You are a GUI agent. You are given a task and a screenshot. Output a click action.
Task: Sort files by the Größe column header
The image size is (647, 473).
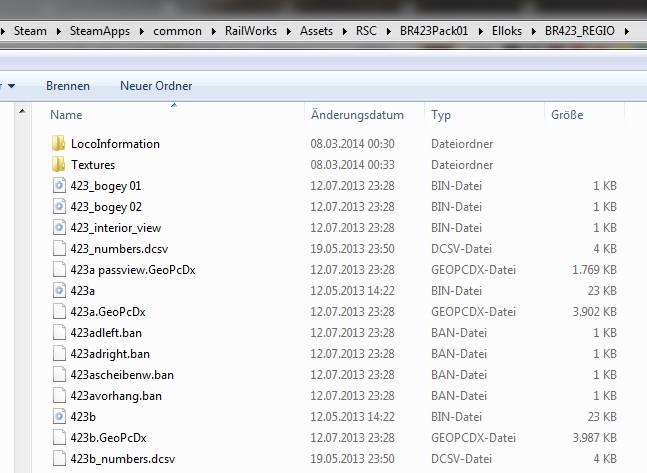click(567, 115)
